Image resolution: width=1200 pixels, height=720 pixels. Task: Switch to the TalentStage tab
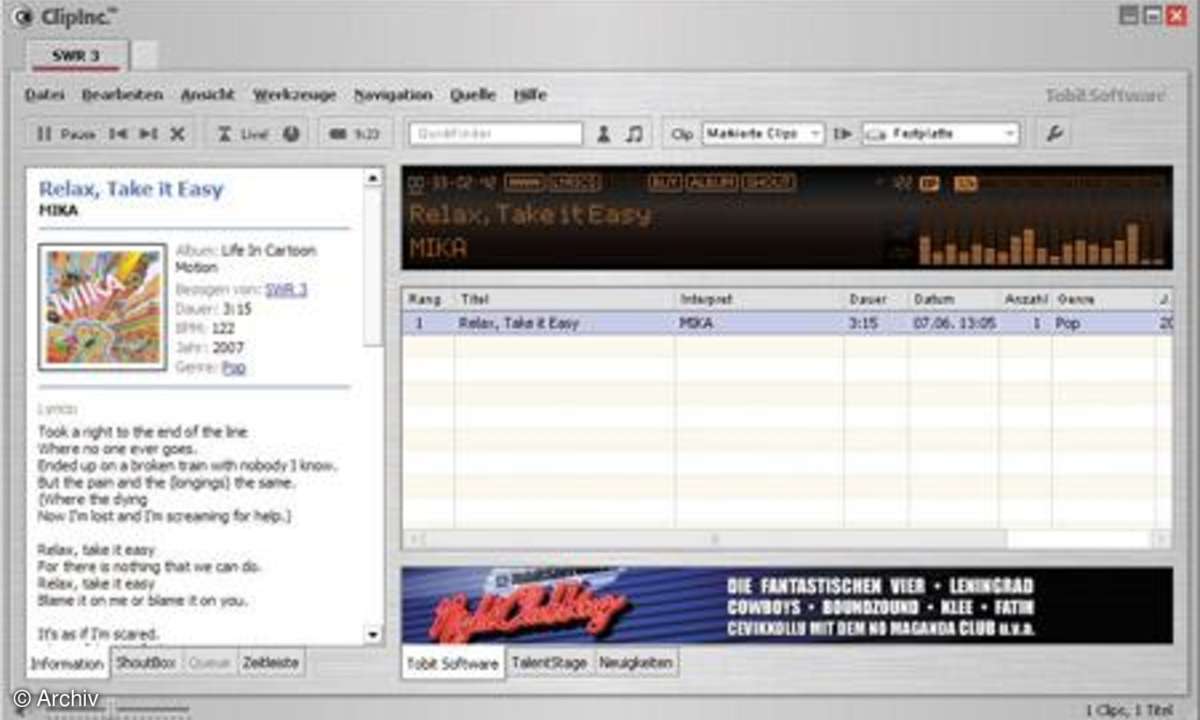pyautogui.click(x=550, y=662)
